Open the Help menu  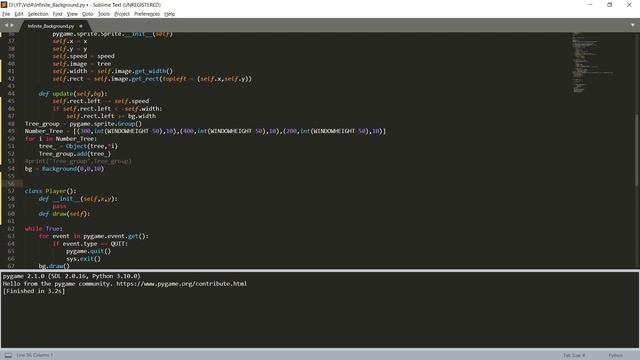click(169, 14)
